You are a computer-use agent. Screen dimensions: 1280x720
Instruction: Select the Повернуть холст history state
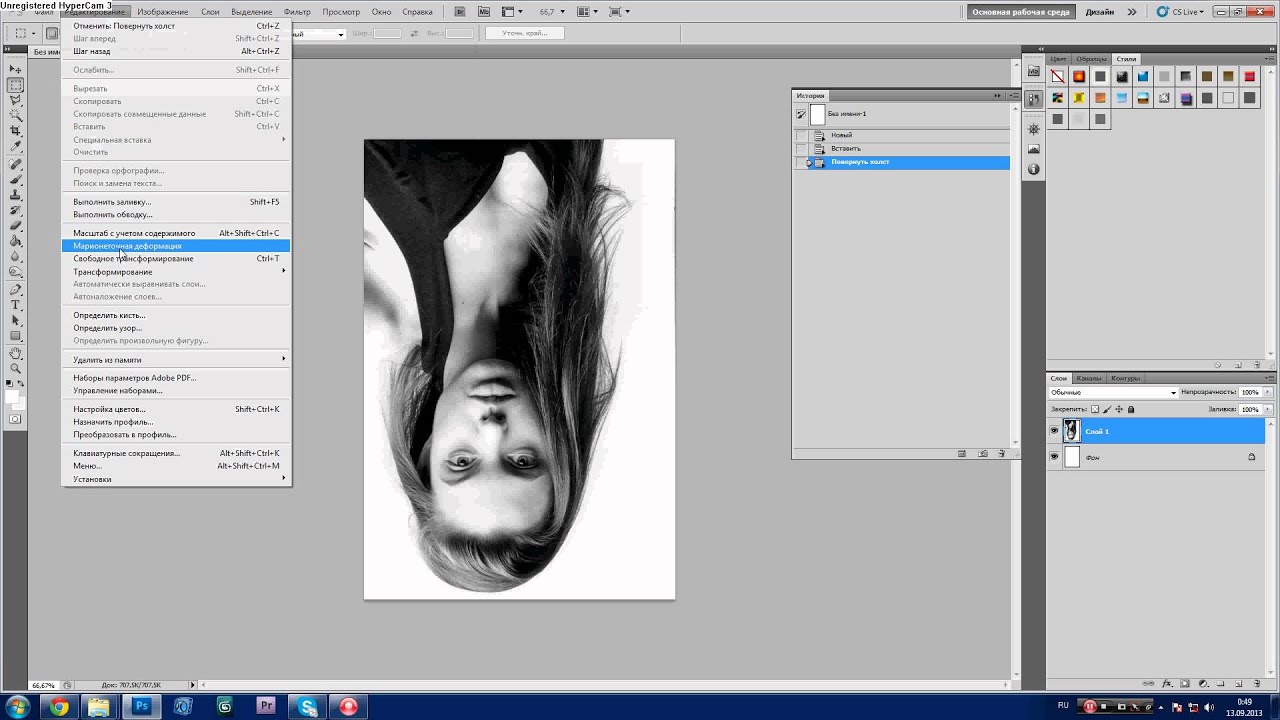tap(901, 162)
